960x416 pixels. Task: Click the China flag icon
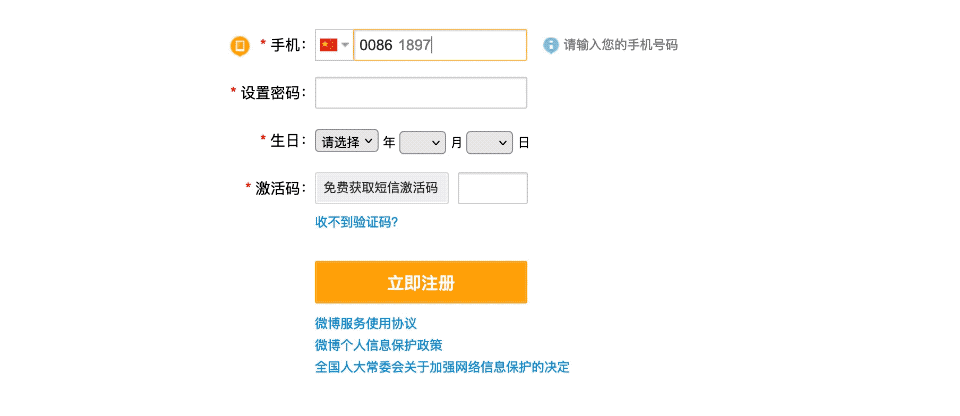[x=328, y=45]
